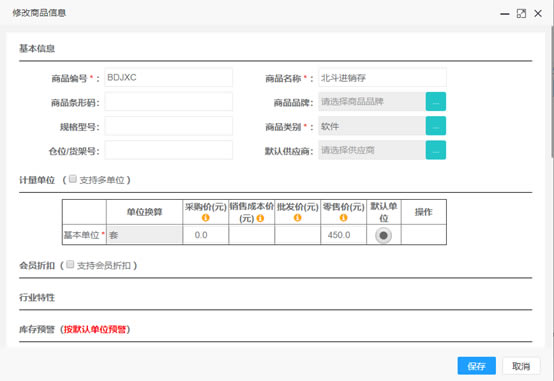This screenshot has width=554, height=381.
Task: Enable 支持多单位 checkbox
Action: click(73, 179)
